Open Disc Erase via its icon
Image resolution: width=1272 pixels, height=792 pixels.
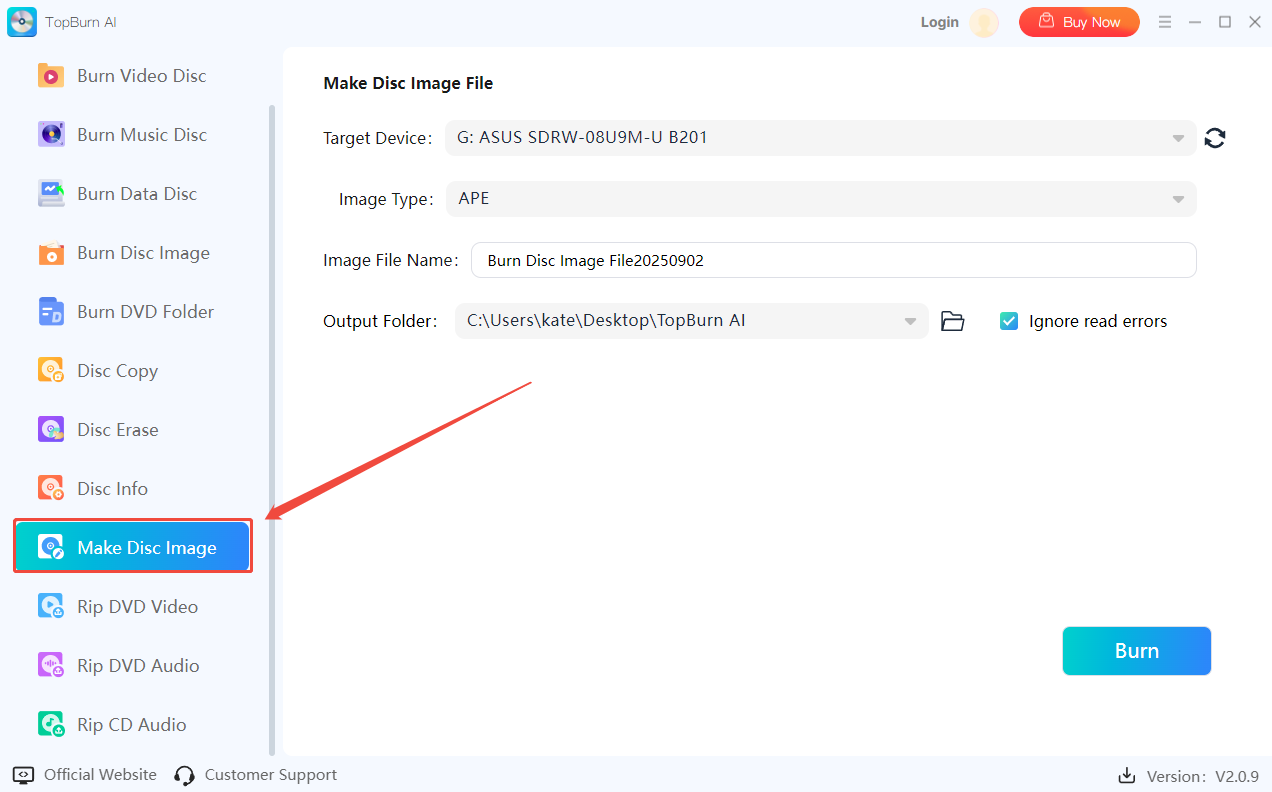coord(50,430)
